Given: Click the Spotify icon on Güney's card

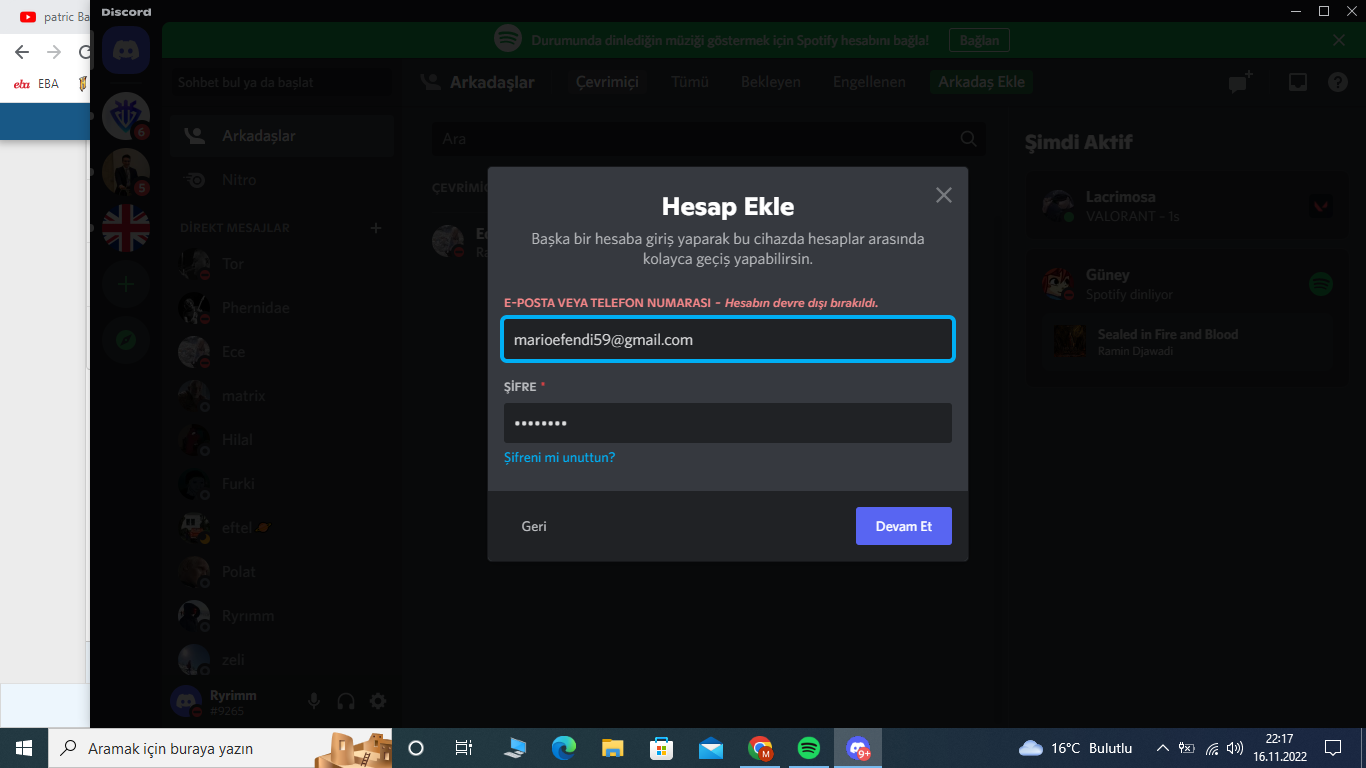Looking at the screenshot, I should (1321, 284).
